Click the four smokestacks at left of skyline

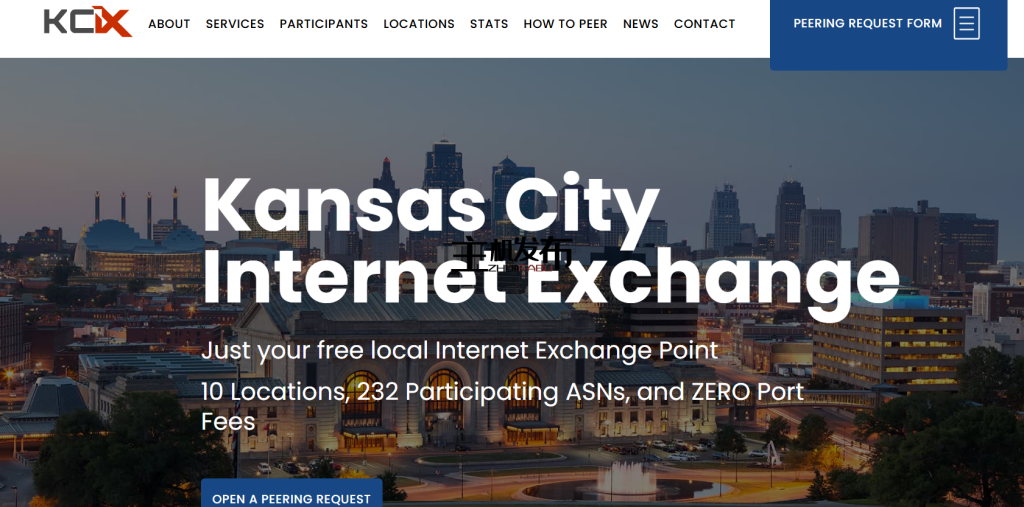[x=136, y=206]
